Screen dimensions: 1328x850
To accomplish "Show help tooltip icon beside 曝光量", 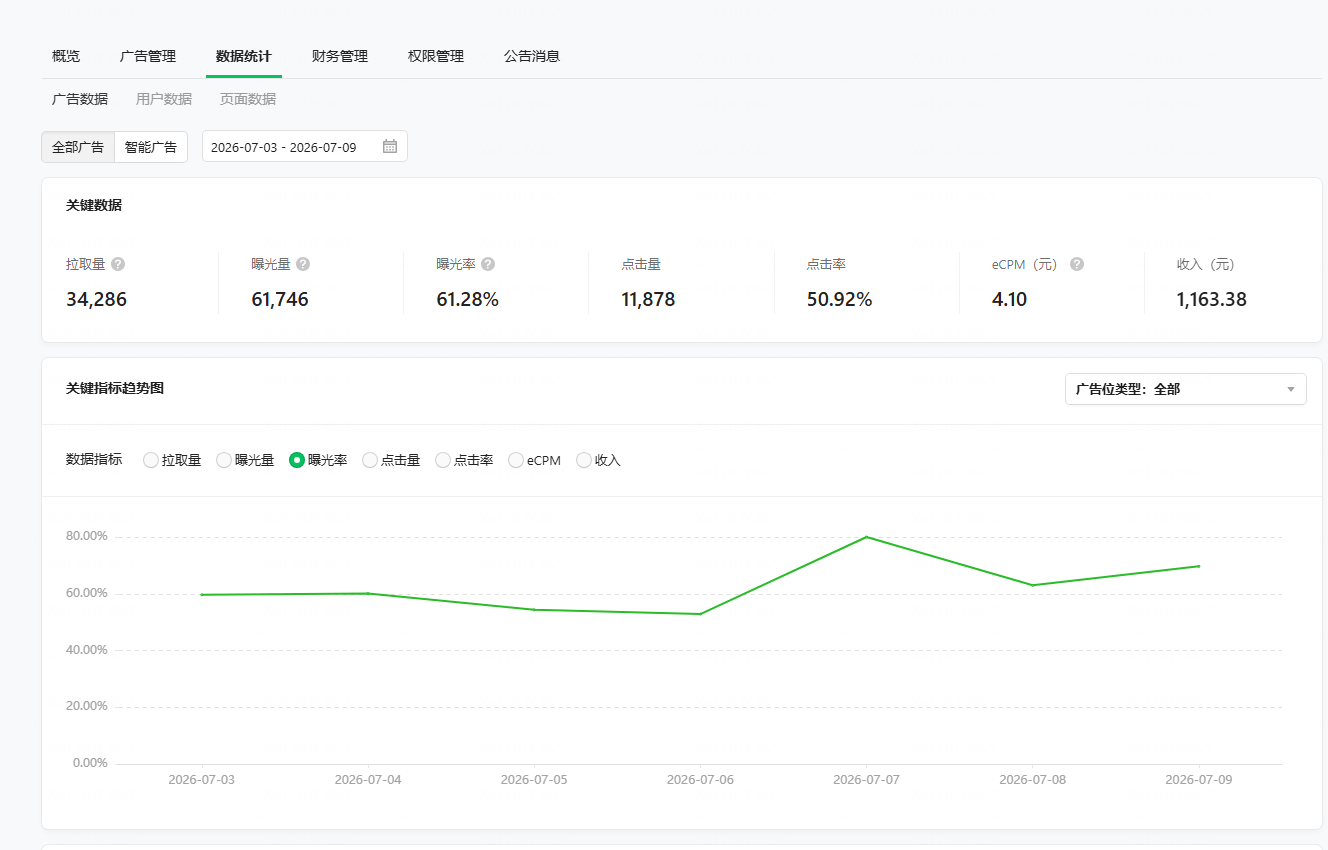I will tap(303, 264).
